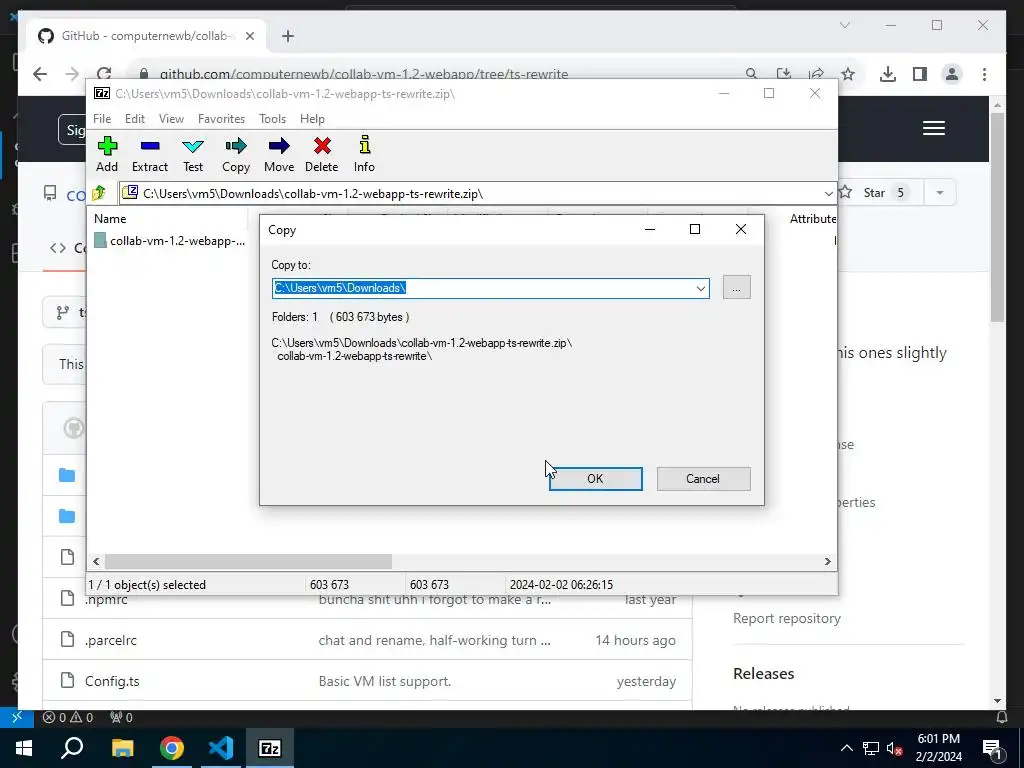Click VS Code notifications bell
1024x768 pixels.
point(1001,718)
